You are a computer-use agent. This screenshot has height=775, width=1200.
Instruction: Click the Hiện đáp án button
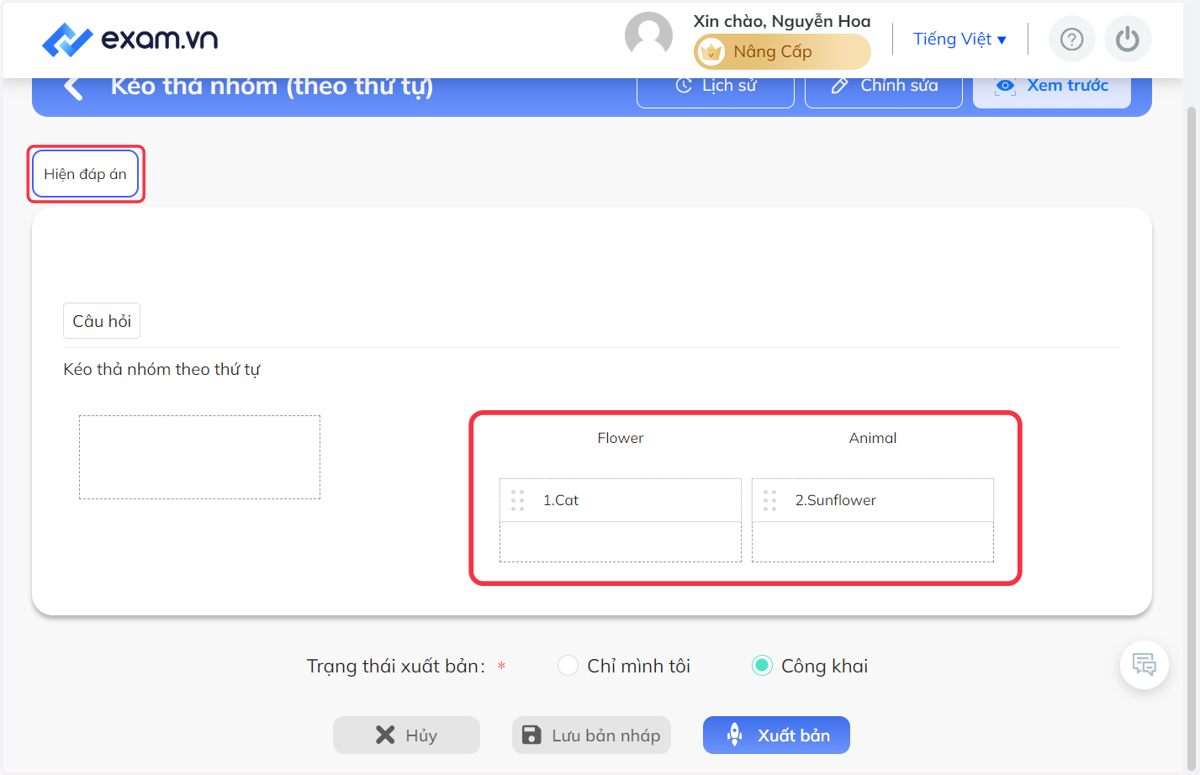point(85,174)
